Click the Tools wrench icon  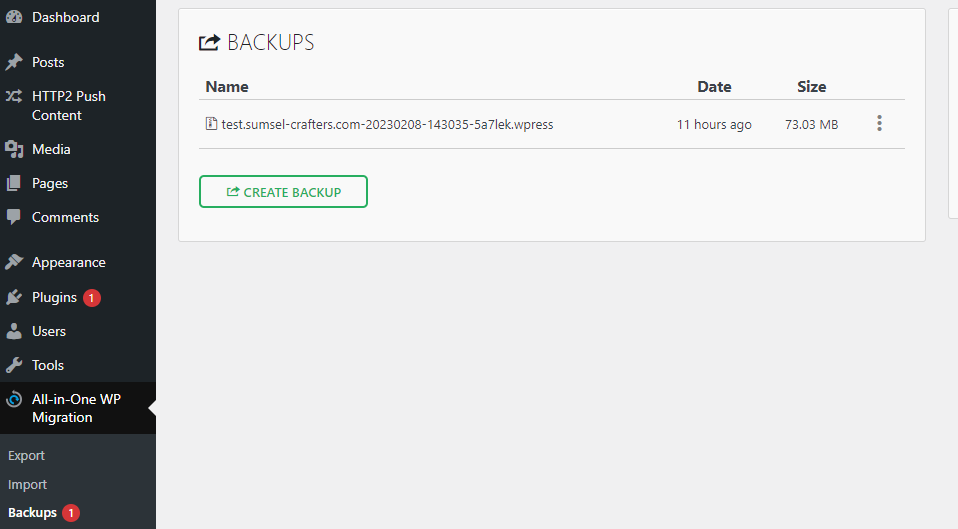pos(14,365)
